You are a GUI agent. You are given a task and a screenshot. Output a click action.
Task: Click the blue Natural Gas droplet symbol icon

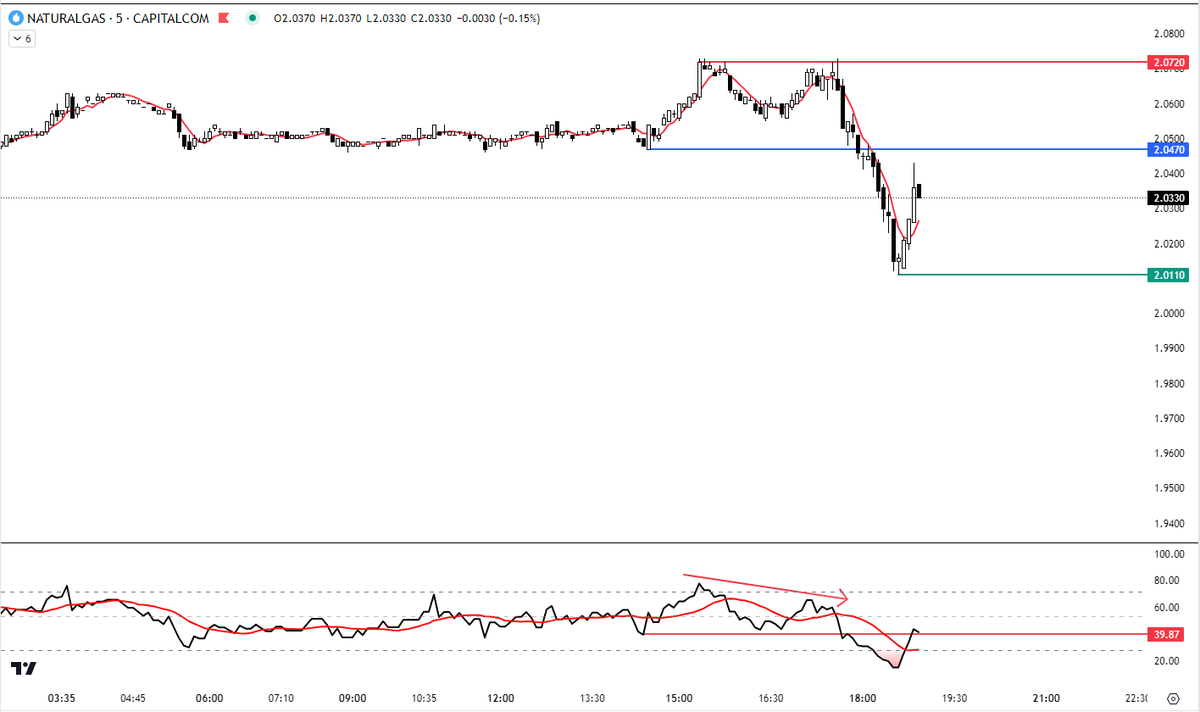[x=15, y=17]
